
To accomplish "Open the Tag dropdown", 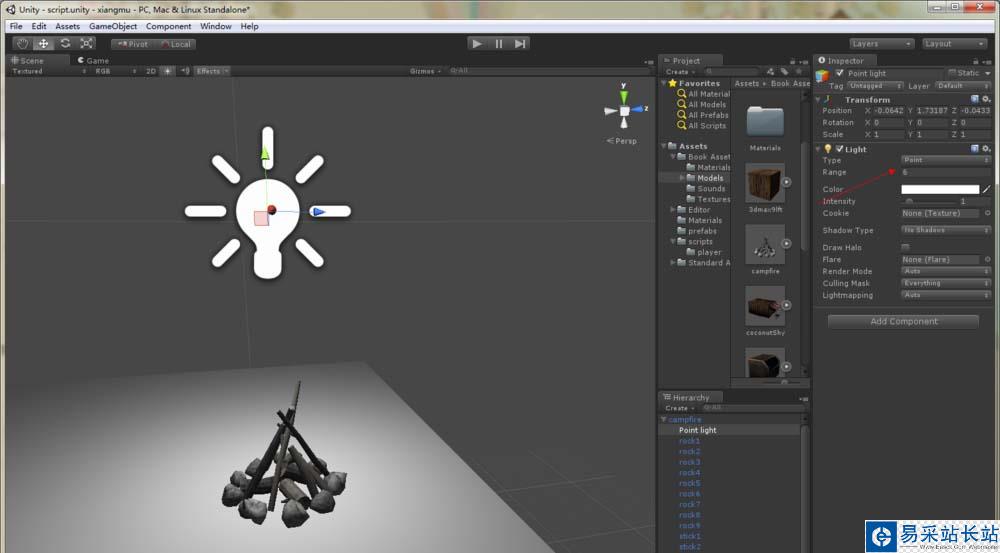I will click(876, 86).
